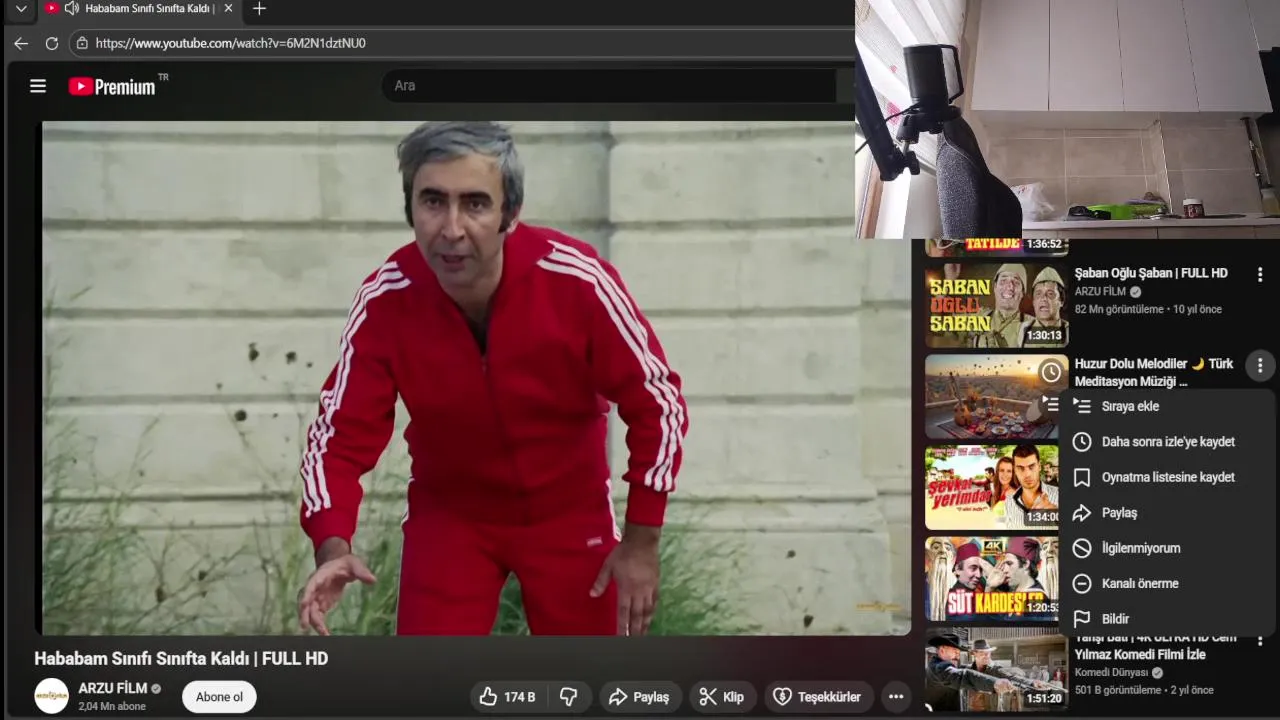Like the video with thumbs up

tap(507, 697)
